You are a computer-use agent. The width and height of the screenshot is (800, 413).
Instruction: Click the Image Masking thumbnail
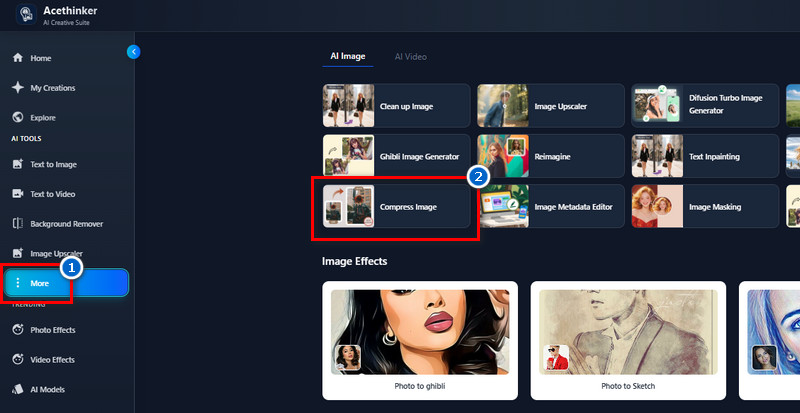[658, 206]
